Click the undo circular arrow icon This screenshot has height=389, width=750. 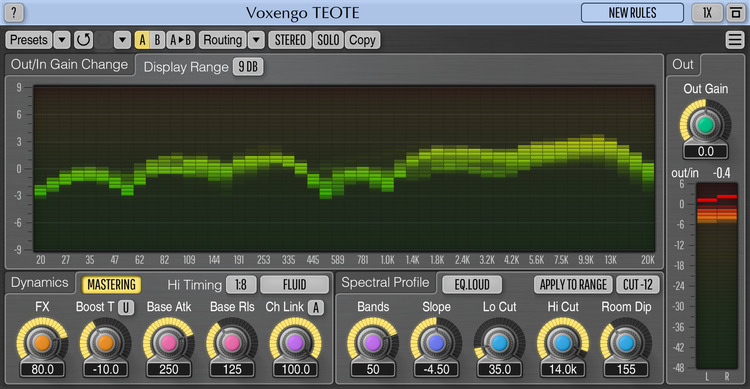click(83, 40)
